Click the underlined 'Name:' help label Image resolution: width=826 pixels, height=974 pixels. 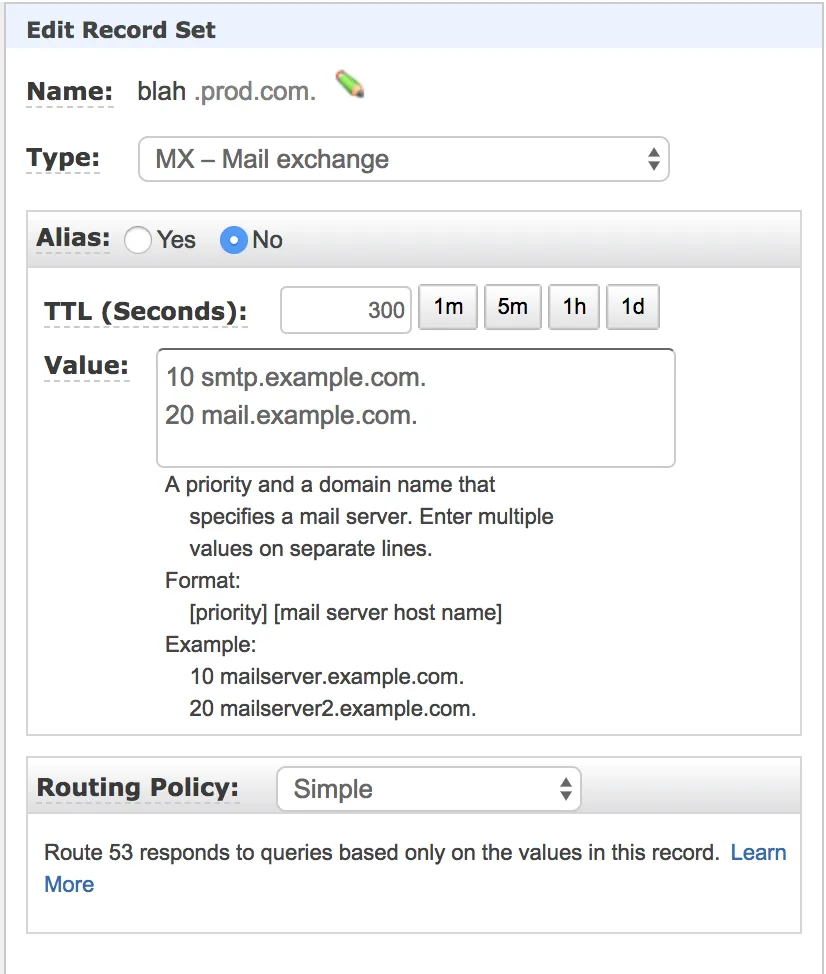coord(69,92)
